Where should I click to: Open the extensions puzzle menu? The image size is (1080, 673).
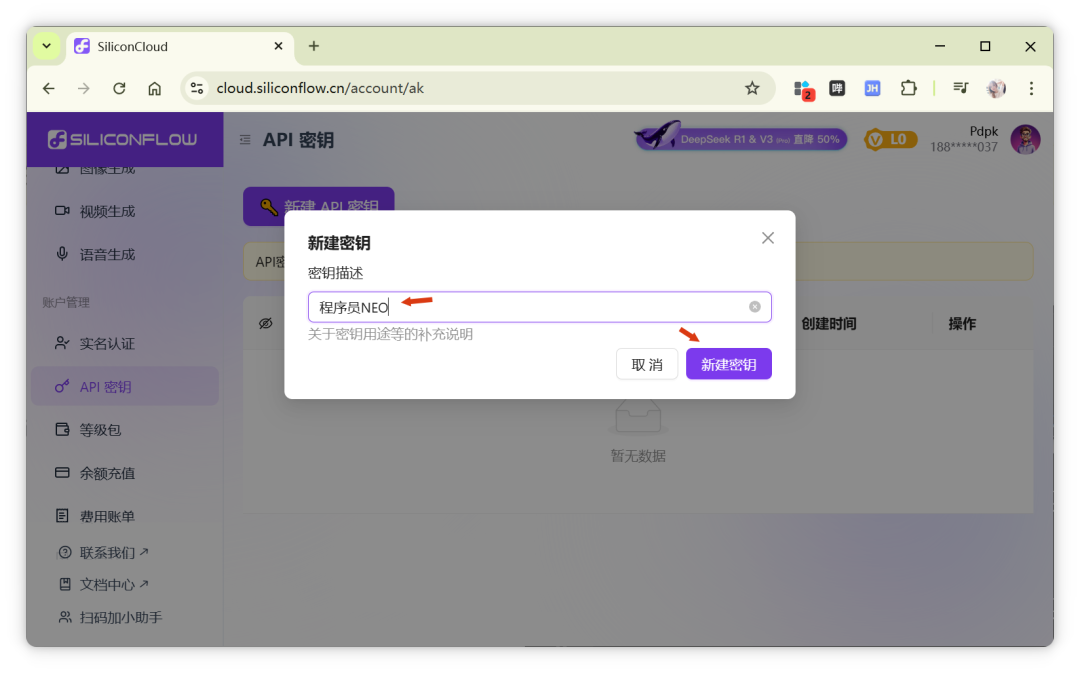[x=908, y=88]
